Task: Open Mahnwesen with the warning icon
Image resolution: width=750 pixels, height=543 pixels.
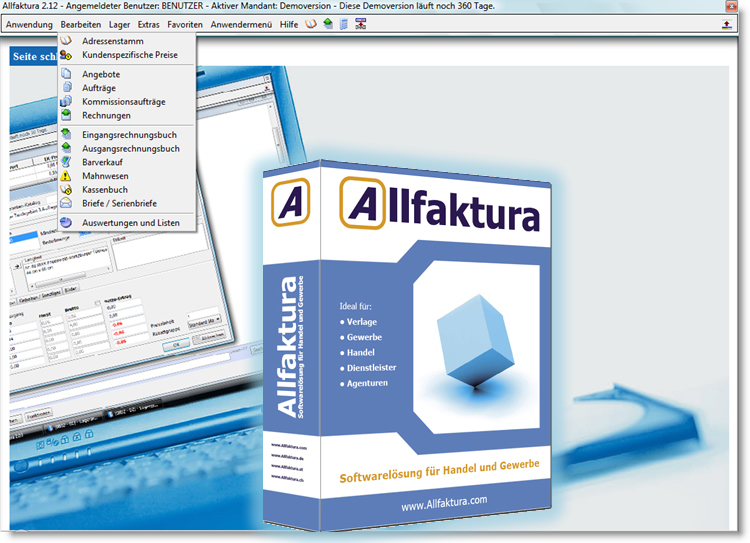Action: pos(127,176)
